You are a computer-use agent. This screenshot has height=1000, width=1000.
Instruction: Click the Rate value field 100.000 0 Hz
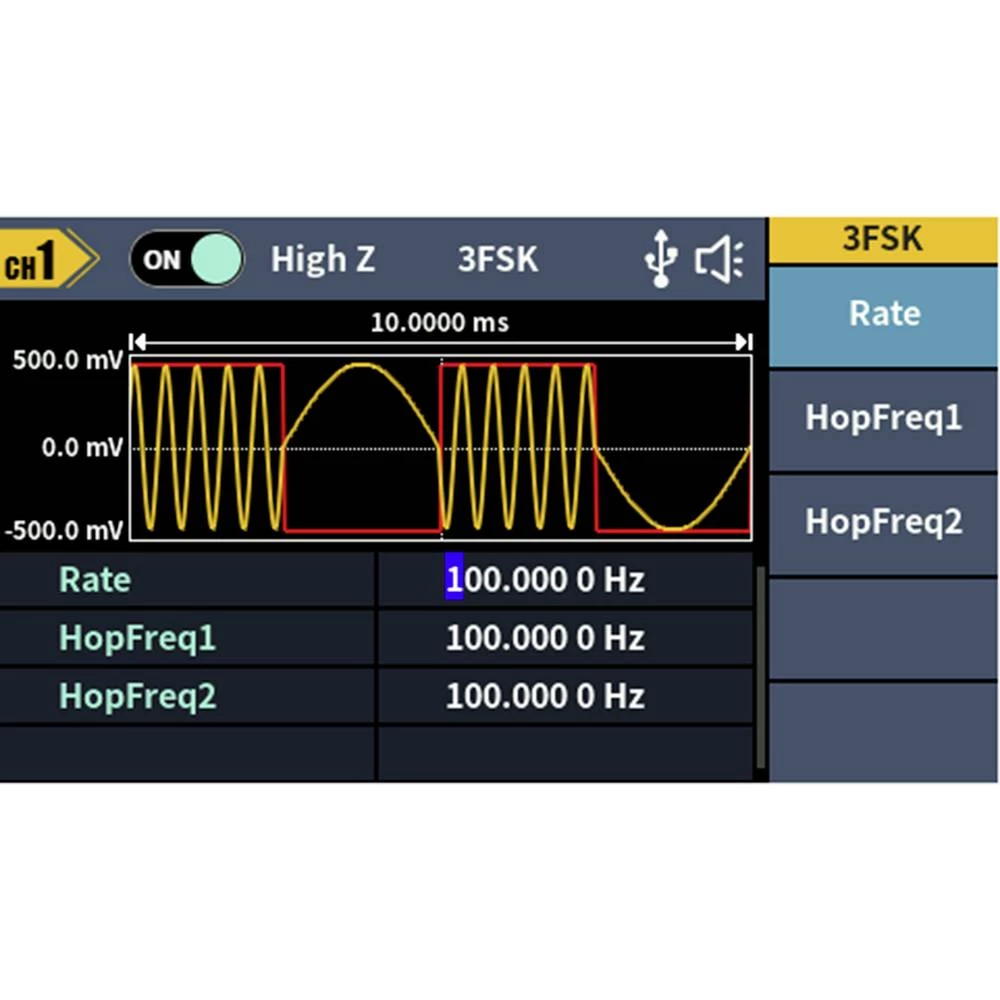[545, 580]
